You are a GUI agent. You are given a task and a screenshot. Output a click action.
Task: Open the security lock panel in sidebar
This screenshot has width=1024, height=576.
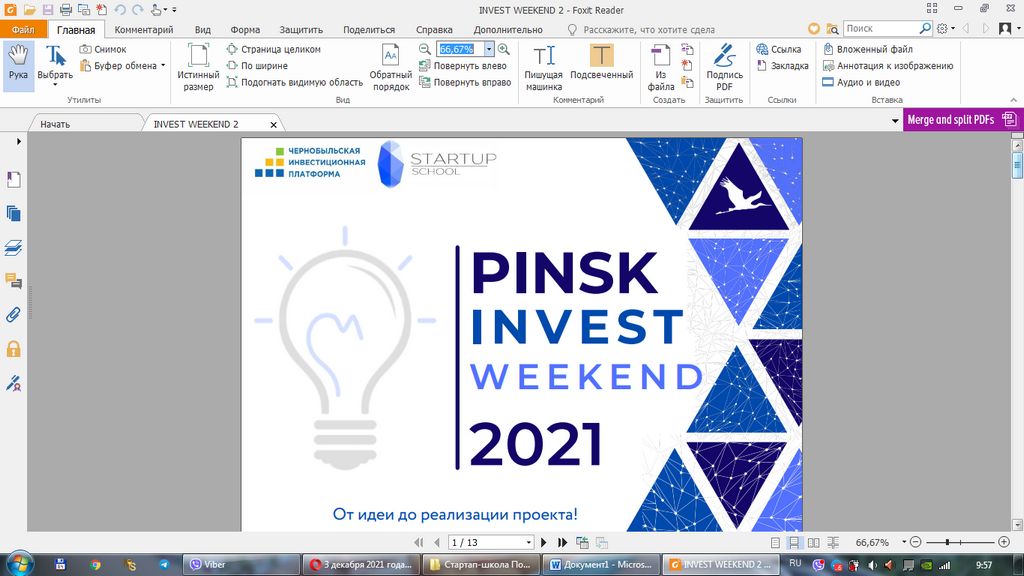point(14,348)
